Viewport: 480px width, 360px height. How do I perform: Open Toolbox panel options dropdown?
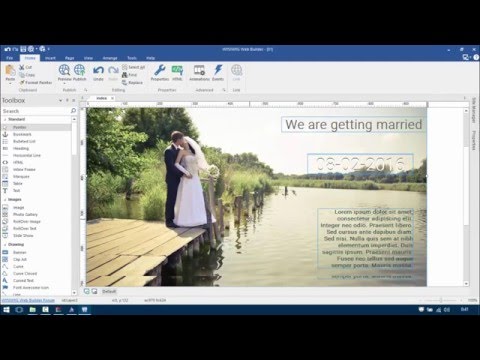click(x=60, y=100)
